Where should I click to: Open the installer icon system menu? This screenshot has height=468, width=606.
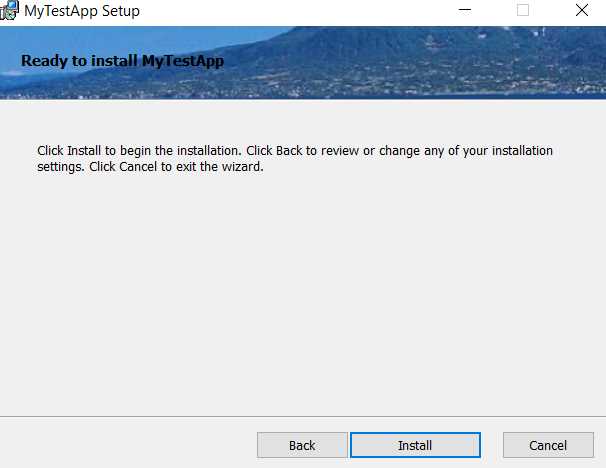(x=9, y=10)
